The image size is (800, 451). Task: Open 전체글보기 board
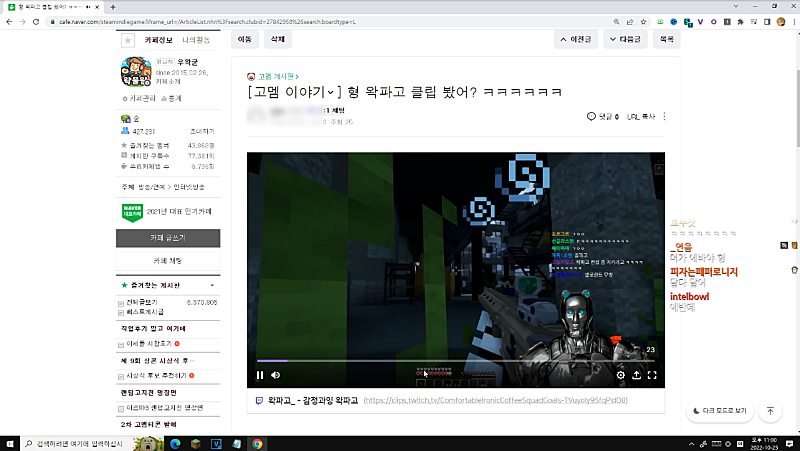click(141, 303)
